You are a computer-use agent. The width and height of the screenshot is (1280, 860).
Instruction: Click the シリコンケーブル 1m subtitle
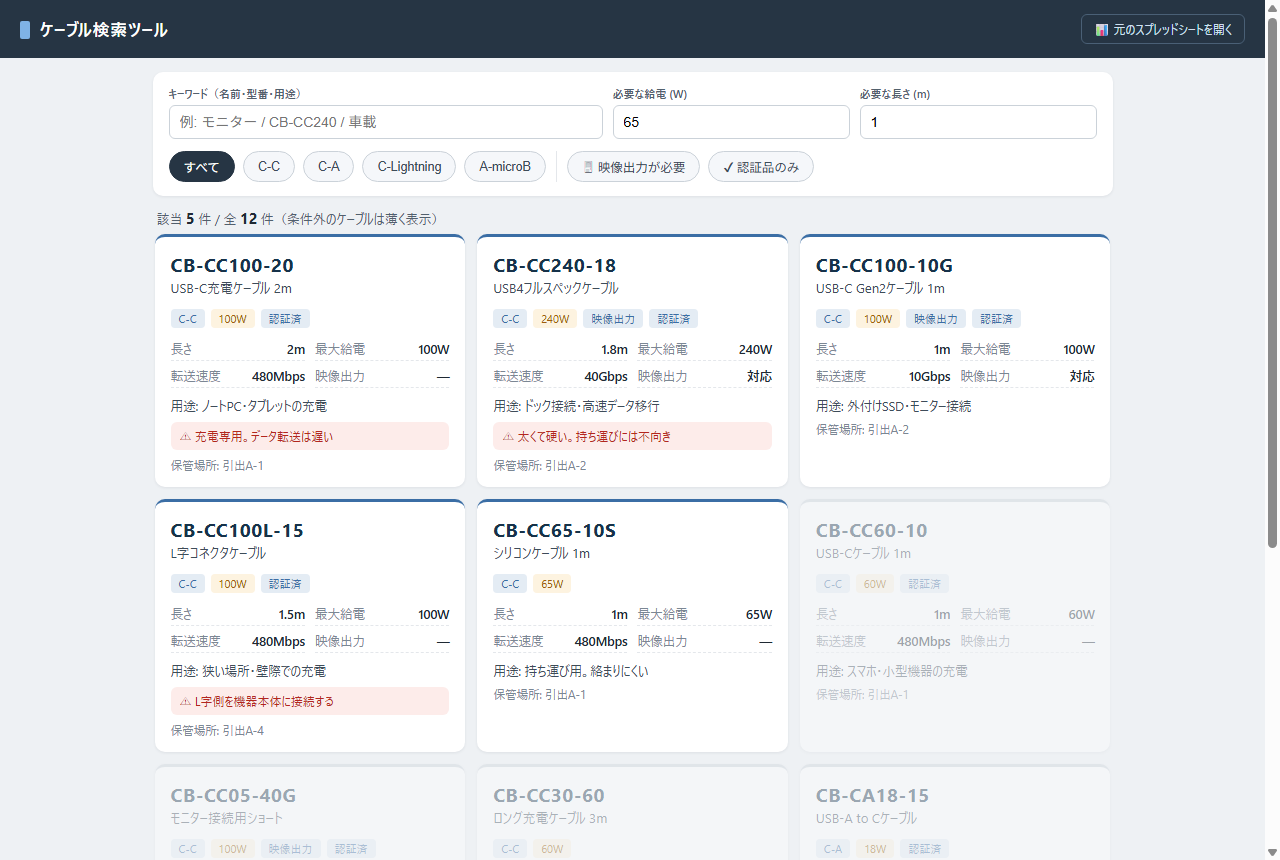point(541,553)
